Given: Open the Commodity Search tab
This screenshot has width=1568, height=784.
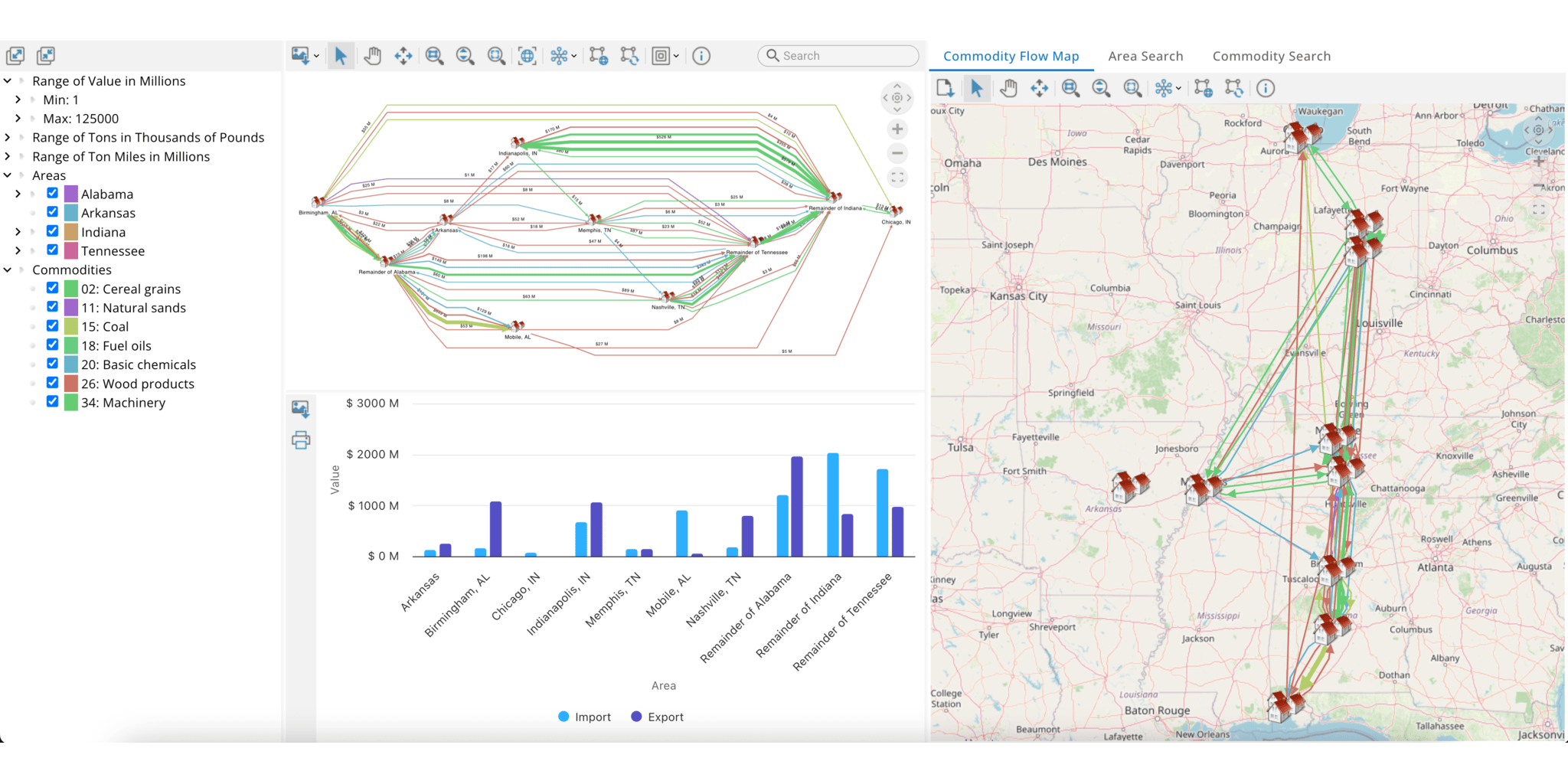Looking at the screenshot, I should 1271,56.
